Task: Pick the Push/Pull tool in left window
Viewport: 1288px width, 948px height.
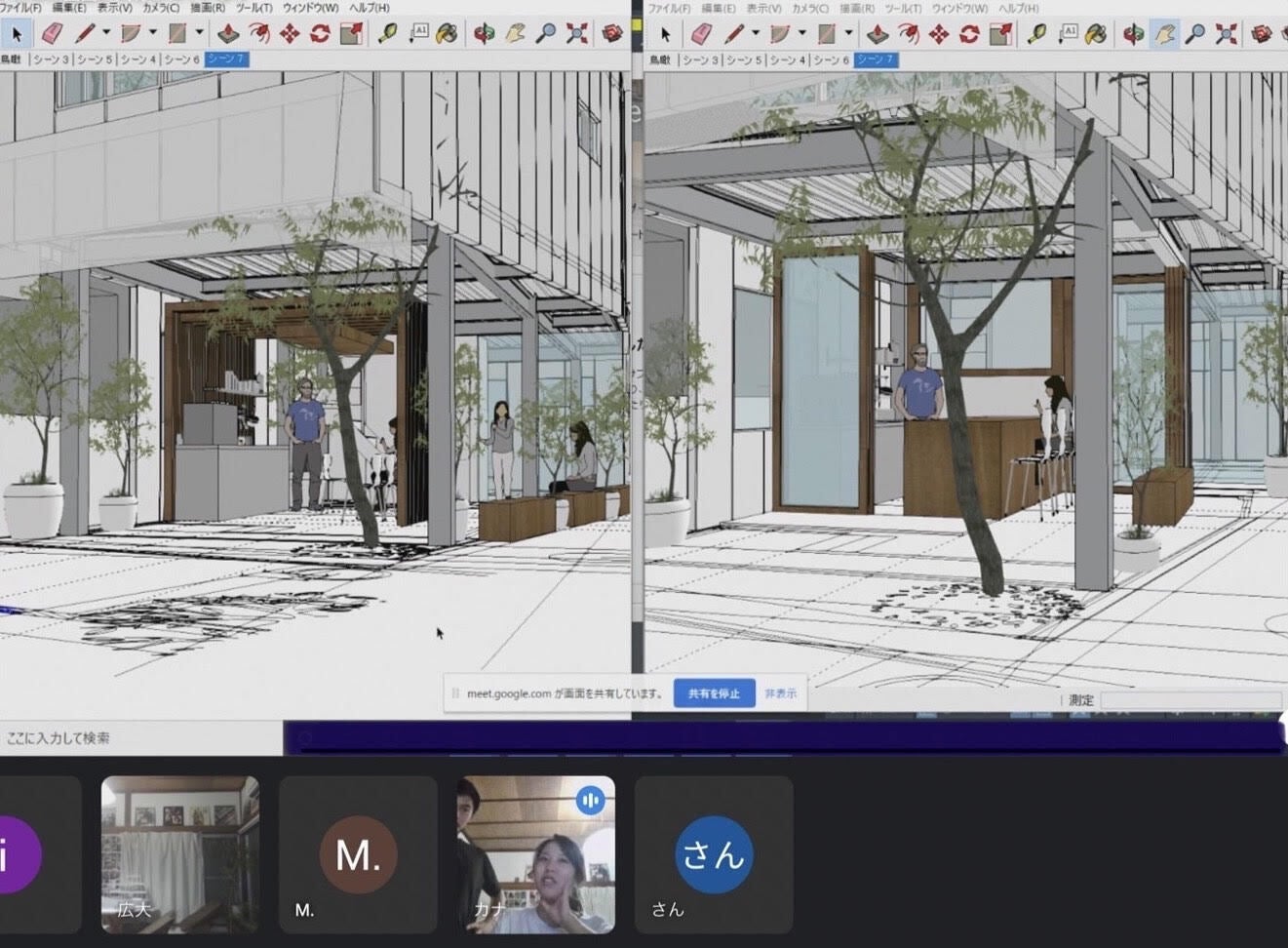Action: click(228, 34)
